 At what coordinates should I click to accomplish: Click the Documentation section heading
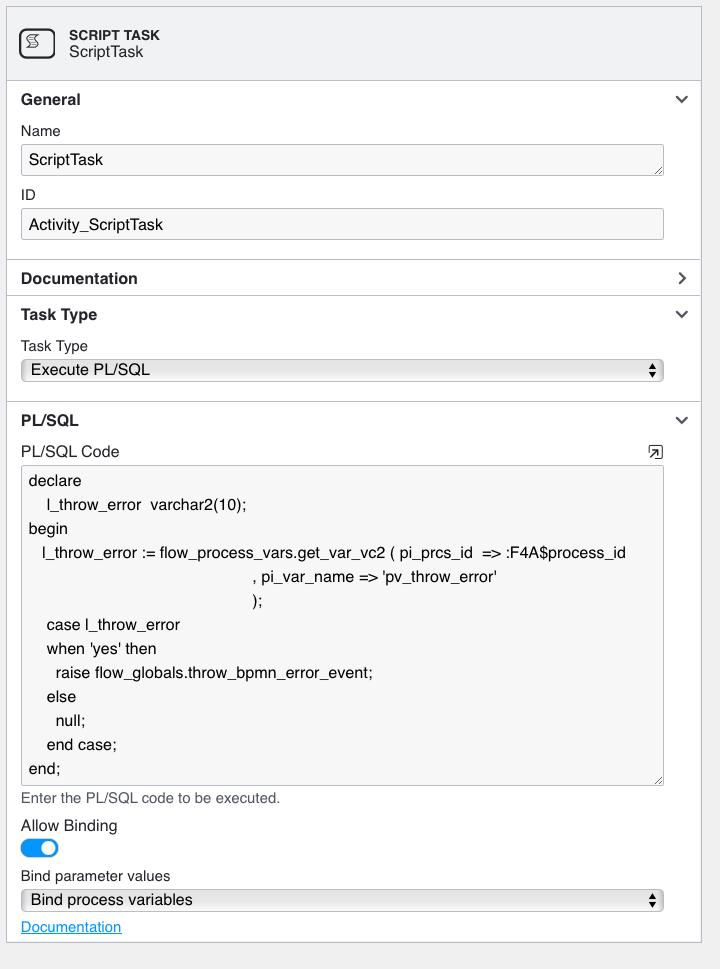[79, 279]
